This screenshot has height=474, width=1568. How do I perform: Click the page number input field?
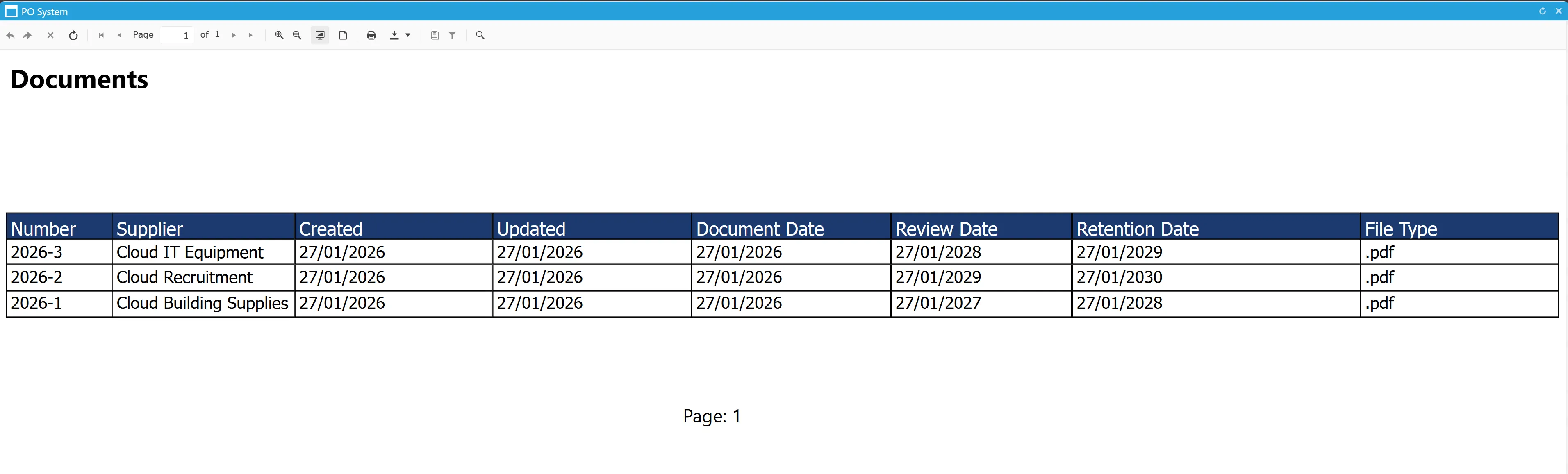coord(177,35)
